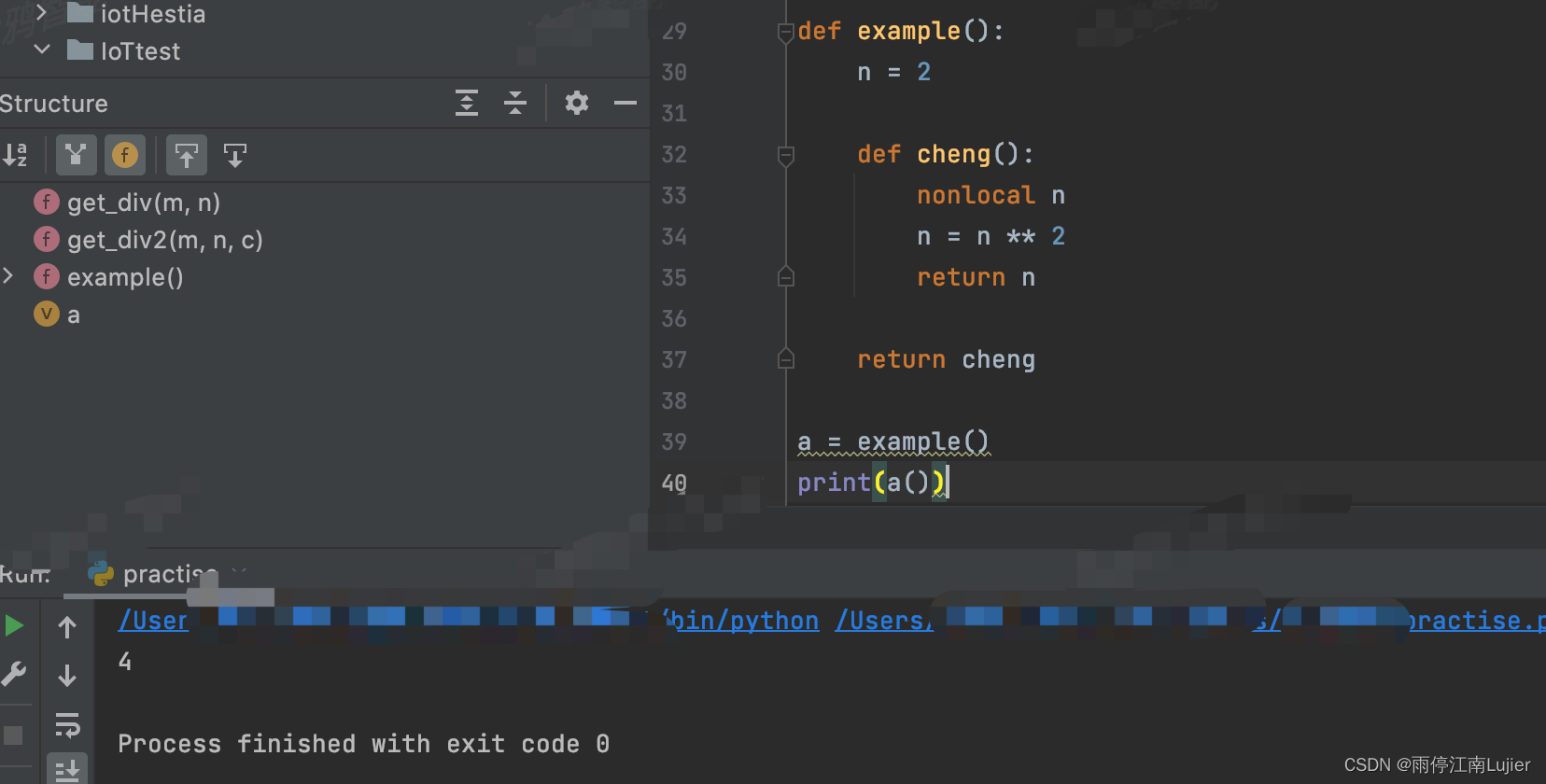
Task: Toggle autoscroll from source
Action: pos(235,155)
